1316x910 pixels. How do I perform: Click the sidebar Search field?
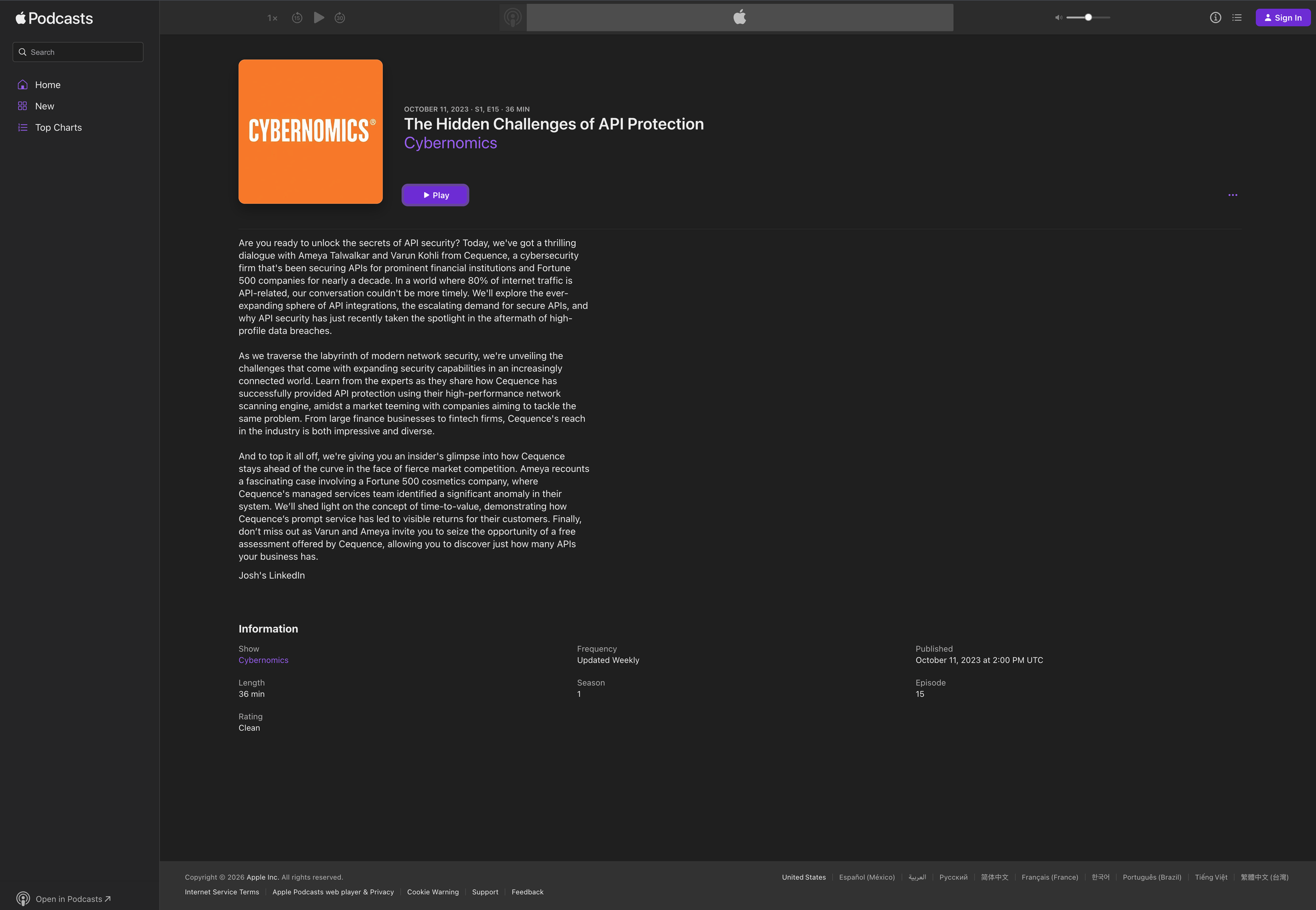[x=78, y=52]
